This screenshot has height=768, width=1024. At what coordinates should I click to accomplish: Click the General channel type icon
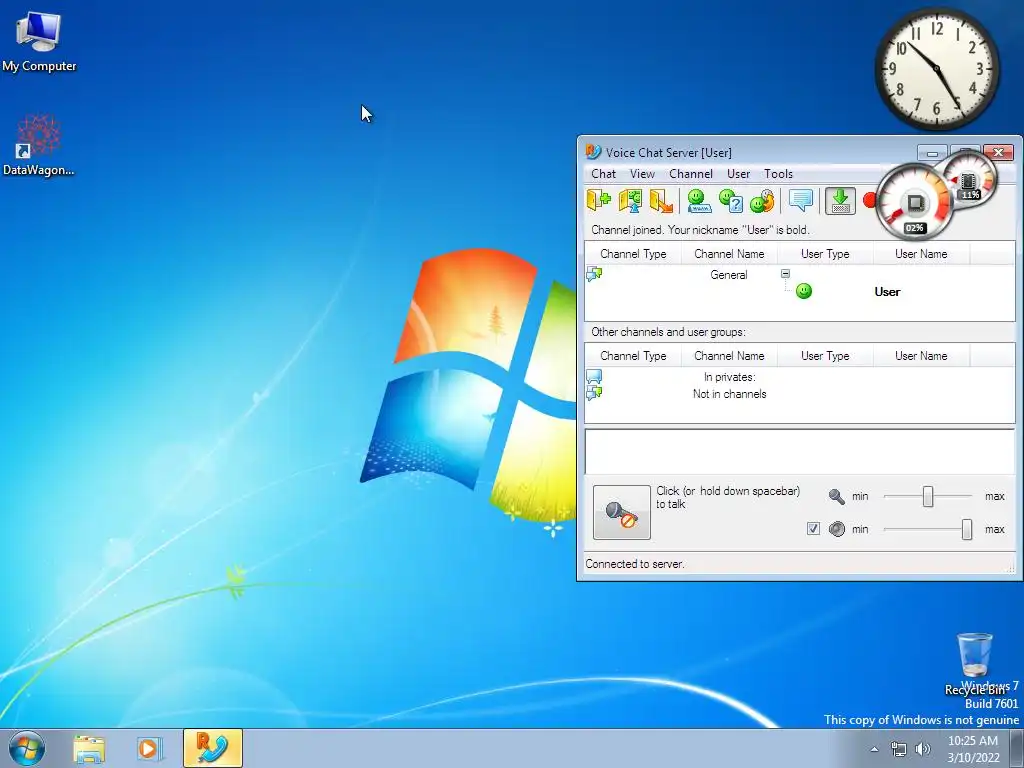click(x=594, y=274)
